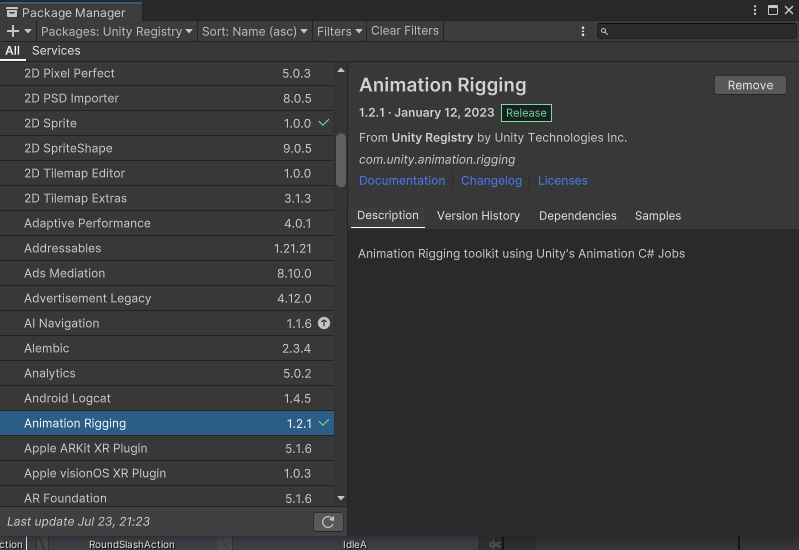Select the Apple ARKit XR Plugin package

click(x=167, y=448)
